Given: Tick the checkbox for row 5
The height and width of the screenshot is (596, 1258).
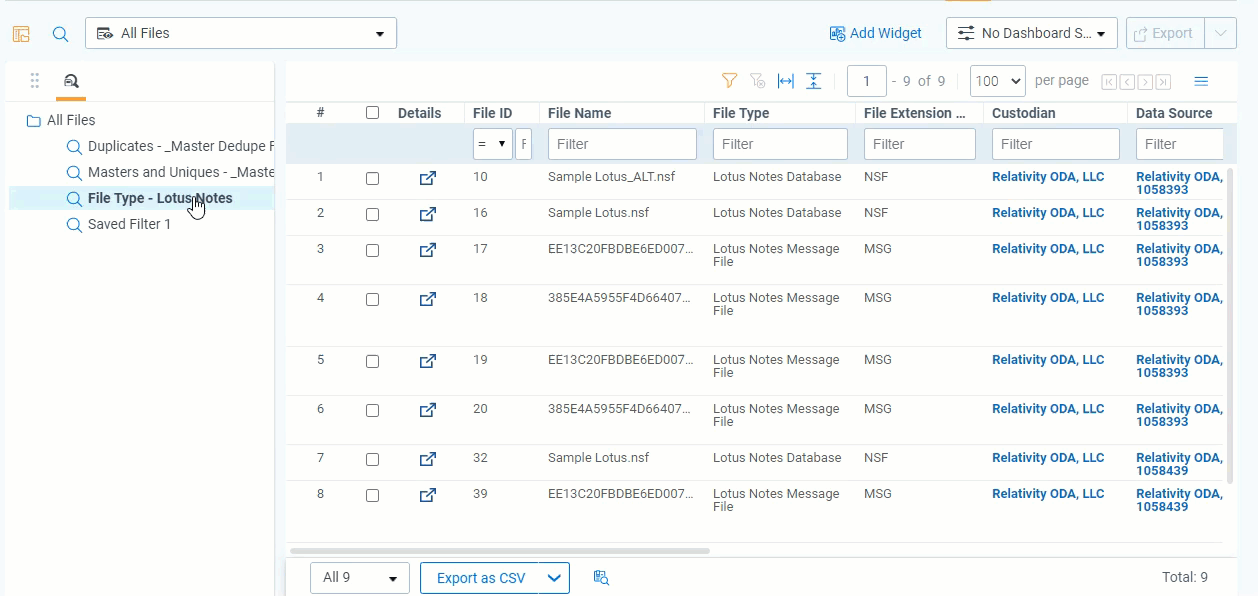Looking at the screenshot, I should tap(373, 362).
